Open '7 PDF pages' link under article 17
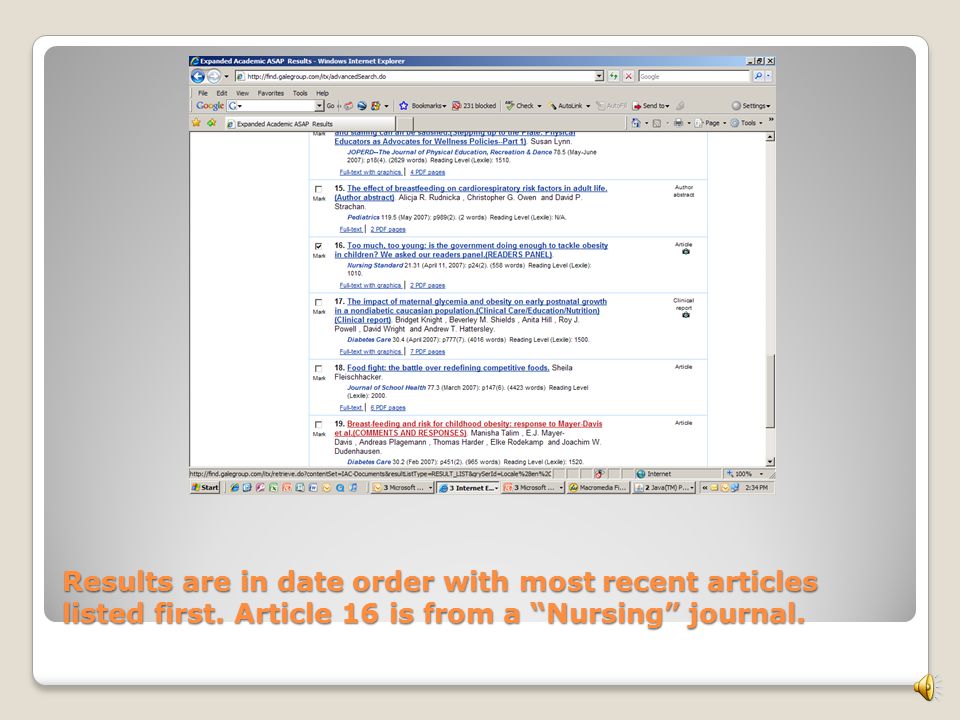Screen dimensions: 960x720 427,351
